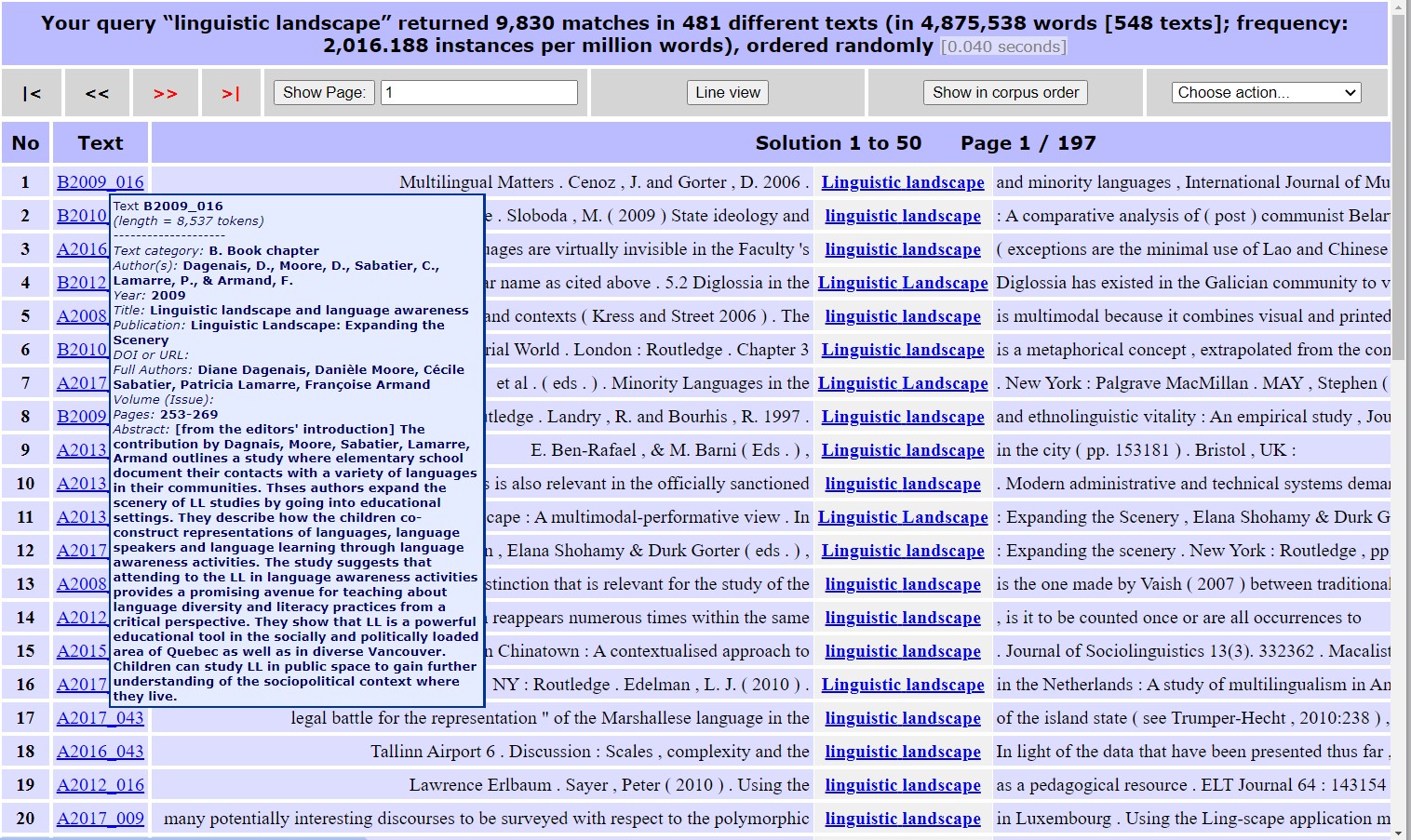The height and width of the screenshot is (840, 1411).
Task: Open the Choose action dropdown
Action: click(1266, 92)
